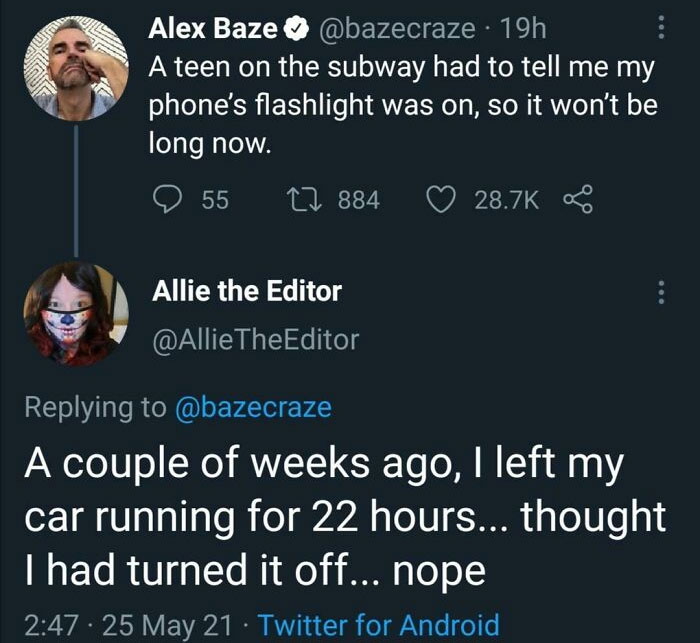
Task: Click @bazecraze mention in Replying to line
Action: tap(254, 408)
